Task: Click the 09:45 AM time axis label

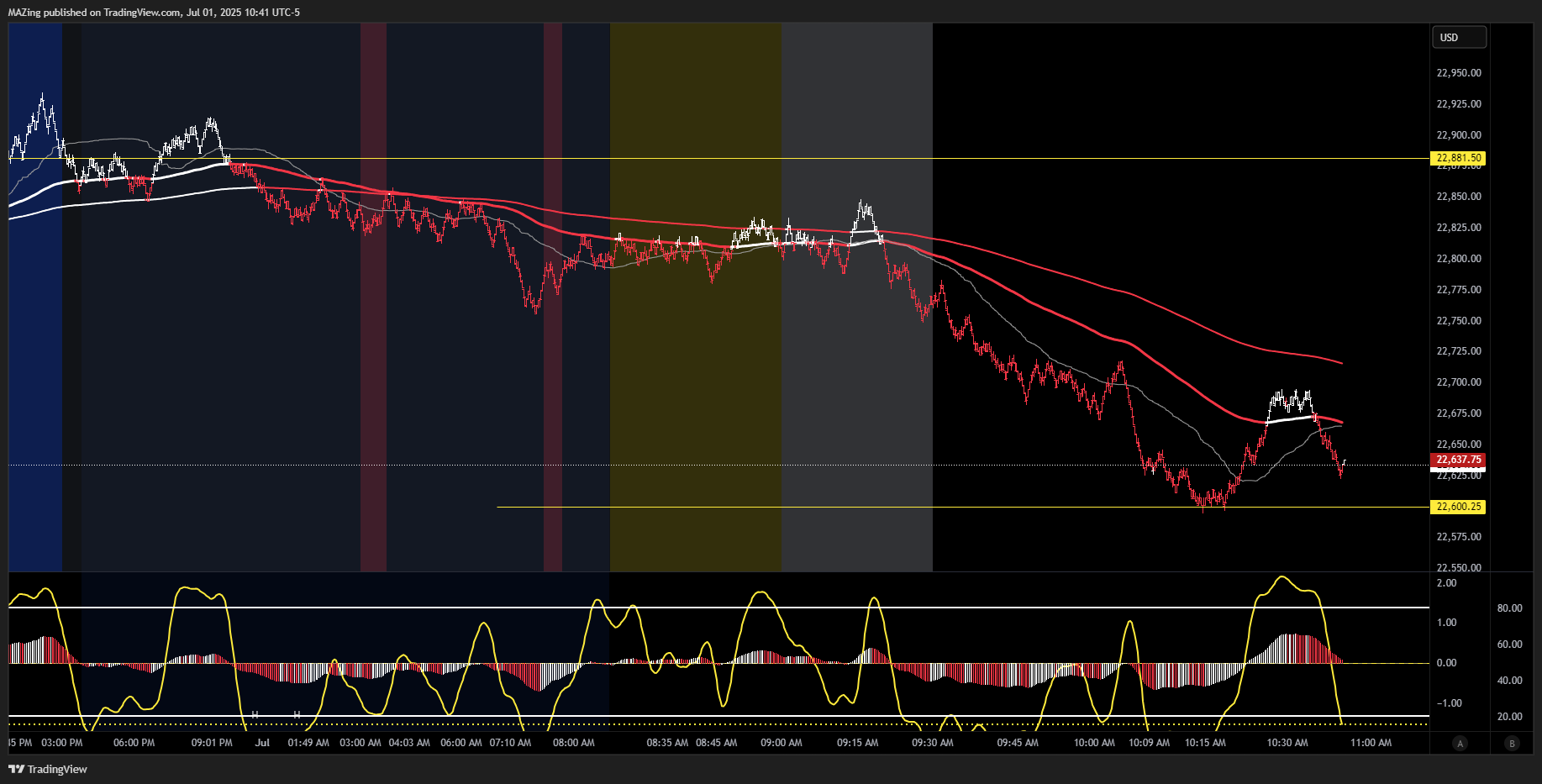Action: pos(1018,743)
